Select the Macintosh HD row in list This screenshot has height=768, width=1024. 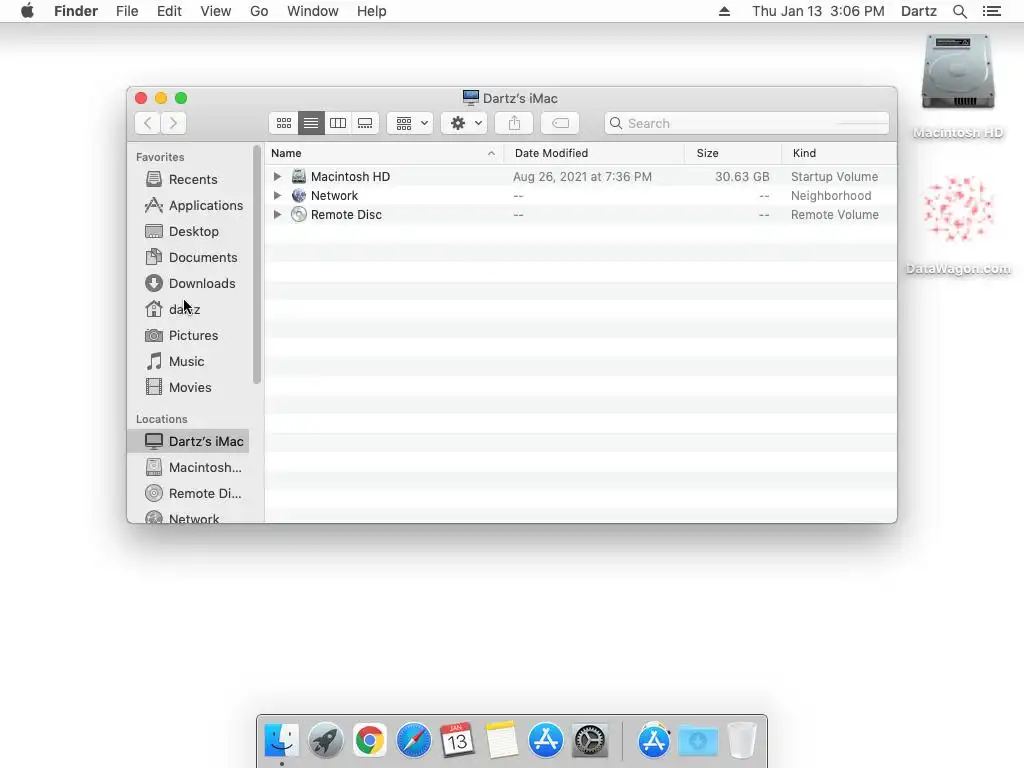[581, 176]
